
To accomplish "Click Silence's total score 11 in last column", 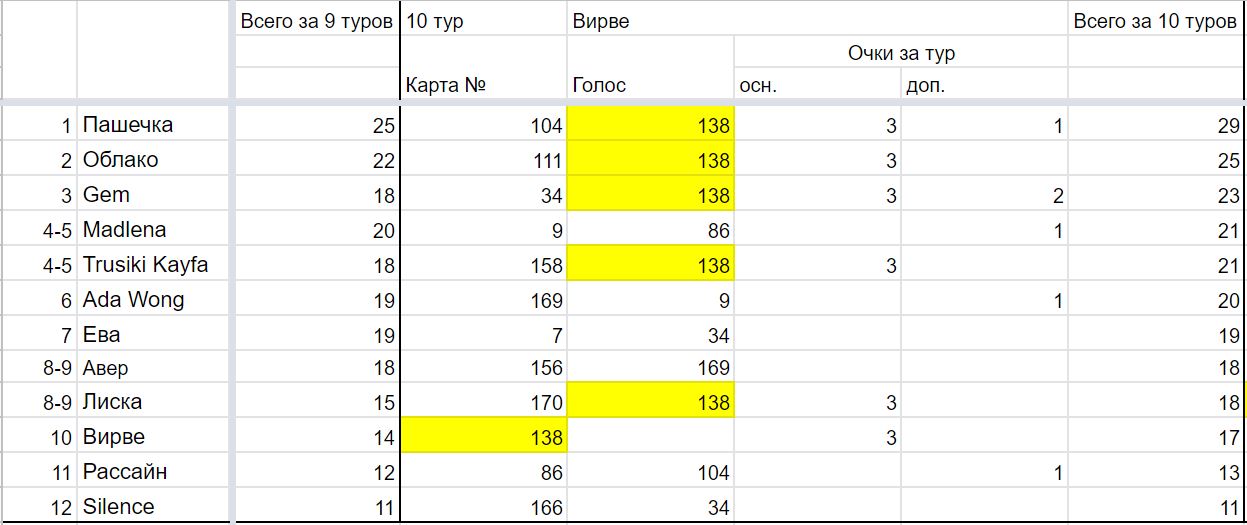I will pyautogui.click(x=1157, y=507).
